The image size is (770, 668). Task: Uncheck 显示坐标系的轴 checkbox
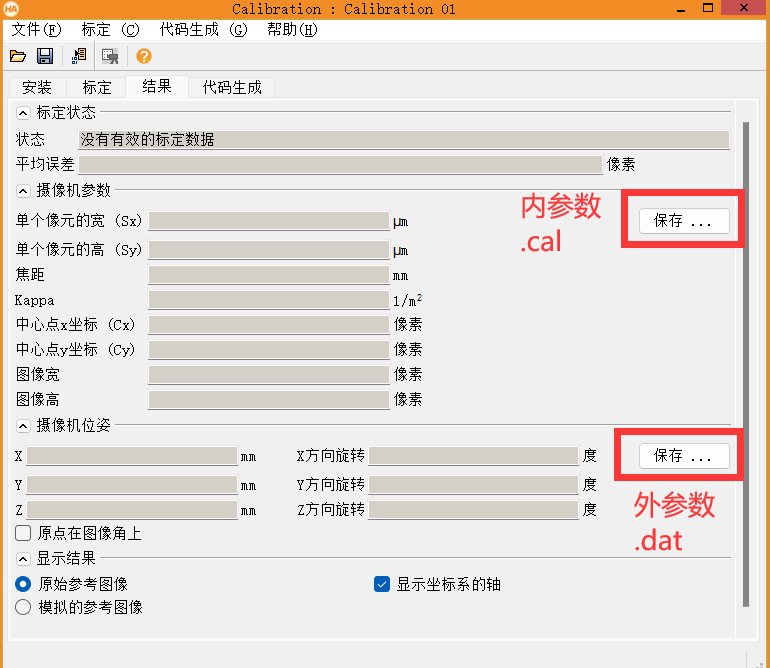(381, 584)
